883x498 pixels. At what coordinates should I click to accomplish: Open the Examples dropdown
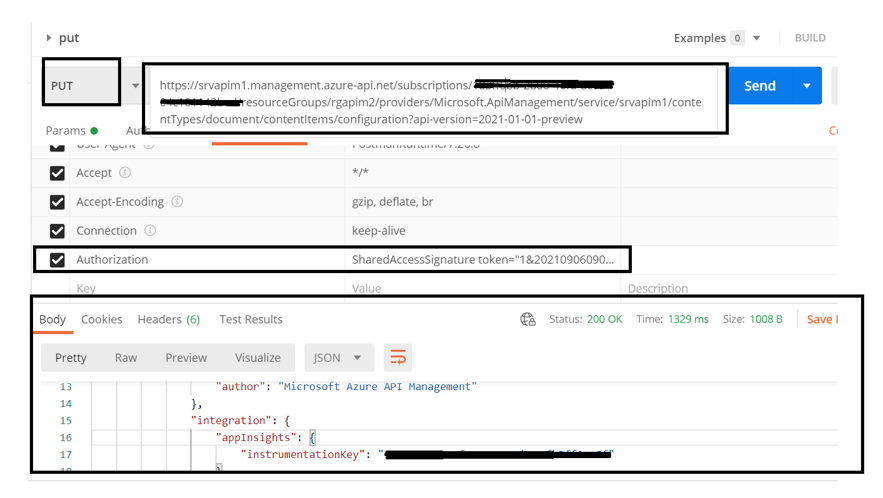point(756,38)
